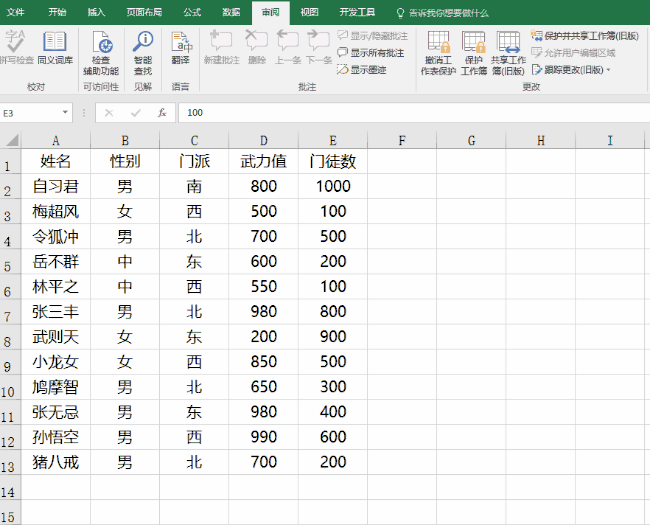This screenshot has height=525, width=650.
Task: Click cell containing 鸠摩智
Action: tap(56, 387)
